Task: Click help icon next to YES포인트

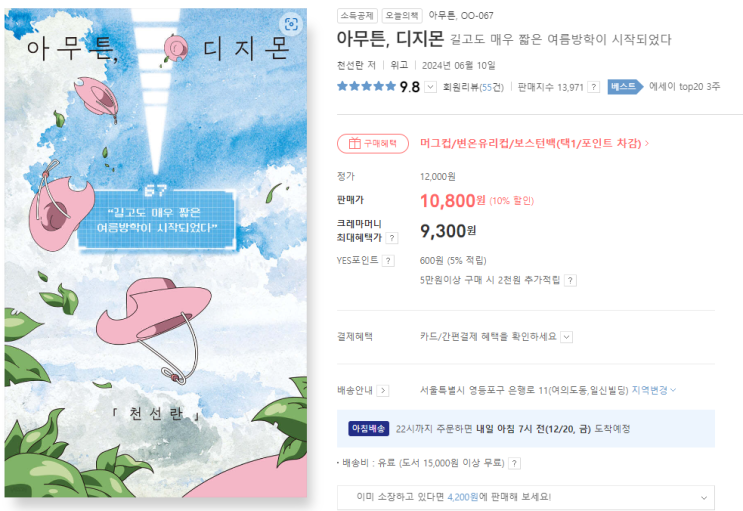Action: 388,261
